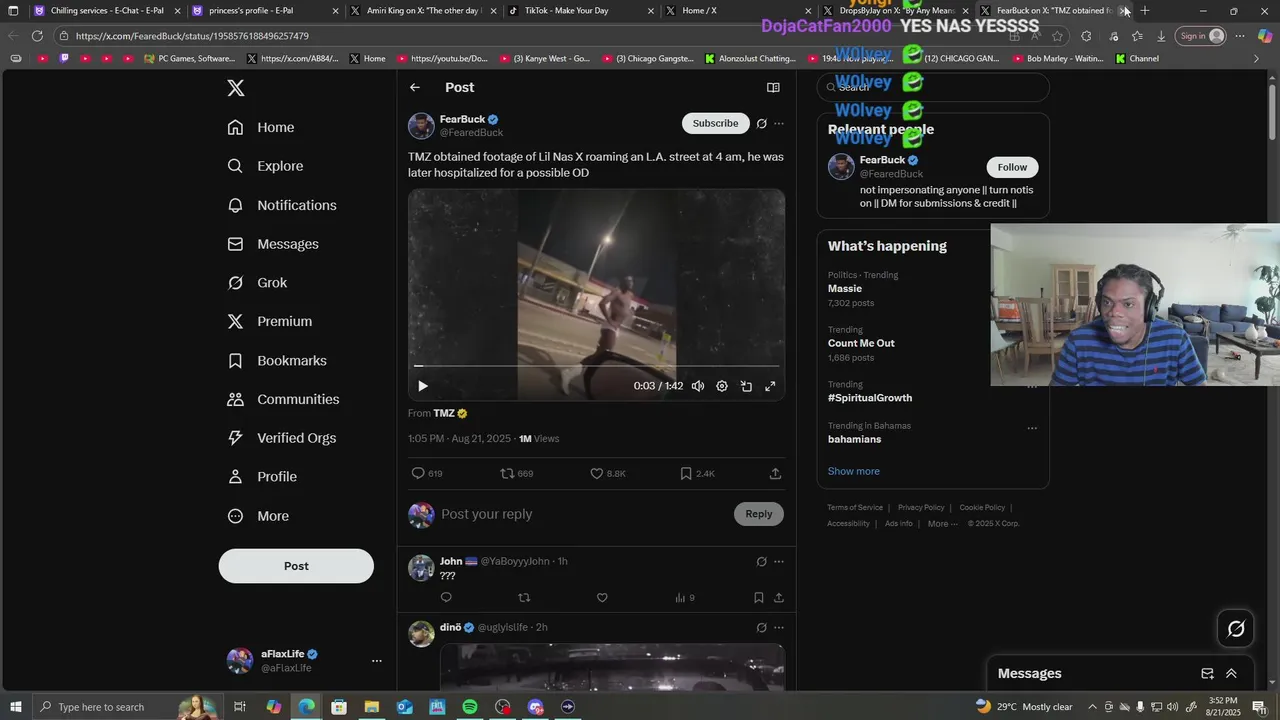
Task: Open the floating Grok button
Action: click(1236, 629)
